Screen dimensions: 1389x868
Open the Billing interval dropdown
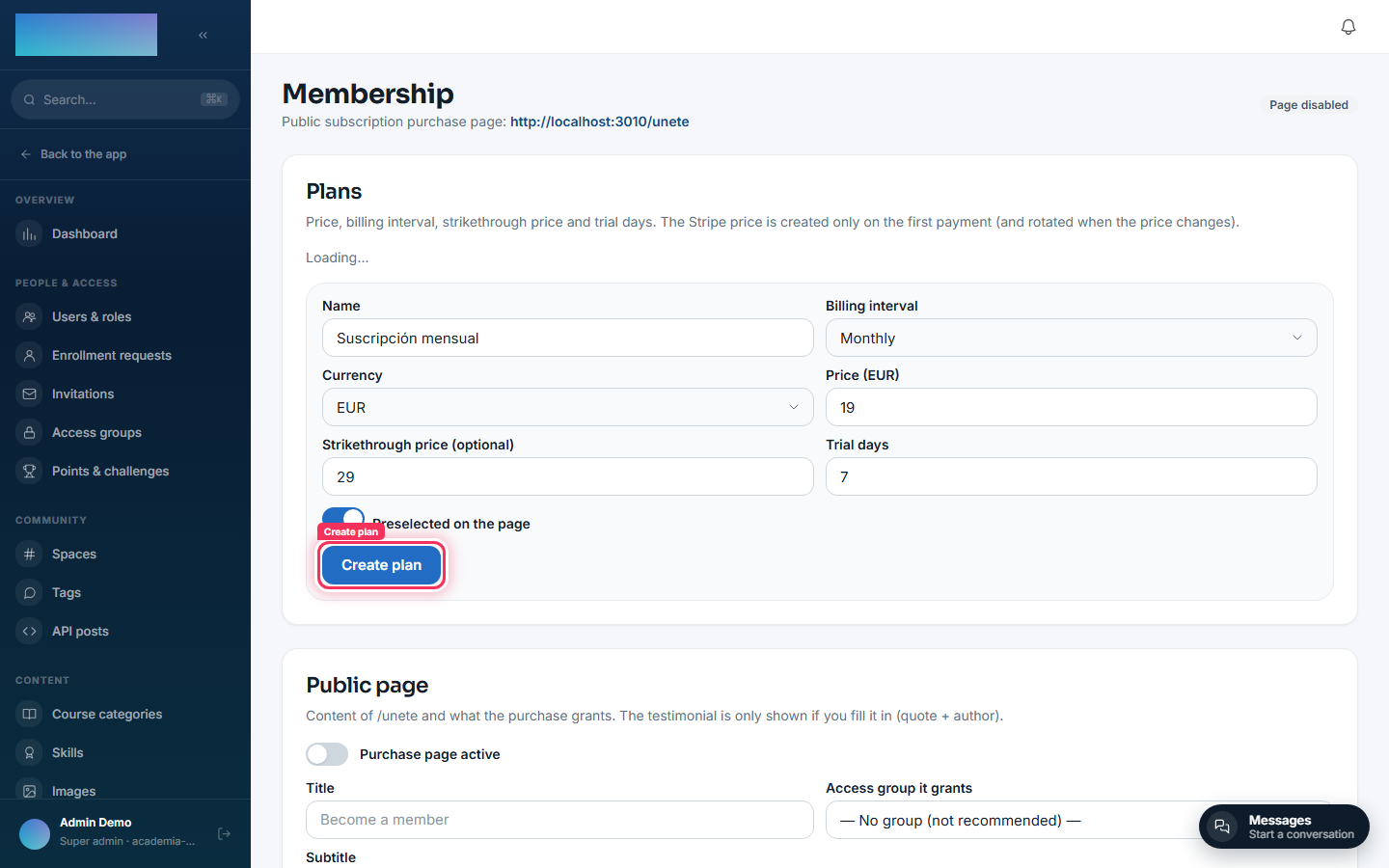point(1071,338)
